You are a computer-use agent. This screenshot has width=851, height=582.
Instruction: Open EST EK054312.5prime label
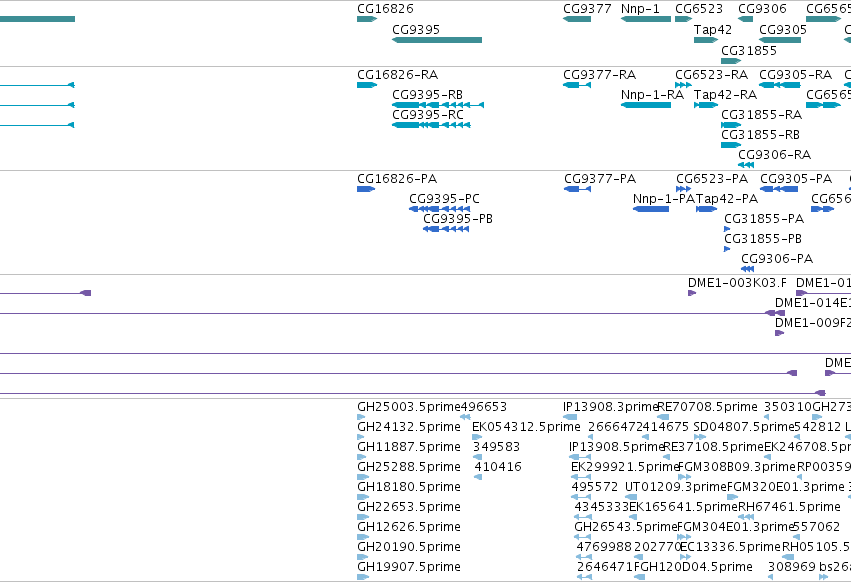point(526,427)
